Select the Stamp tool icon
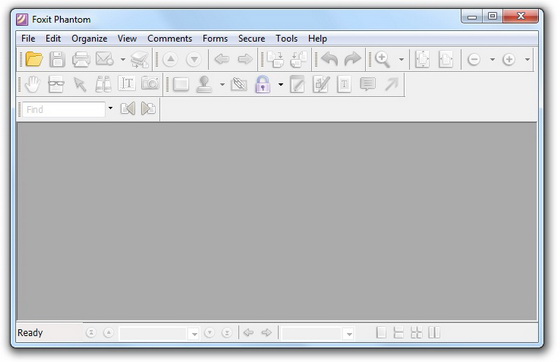This screenshot has height=362, width=560. point(204,85)
